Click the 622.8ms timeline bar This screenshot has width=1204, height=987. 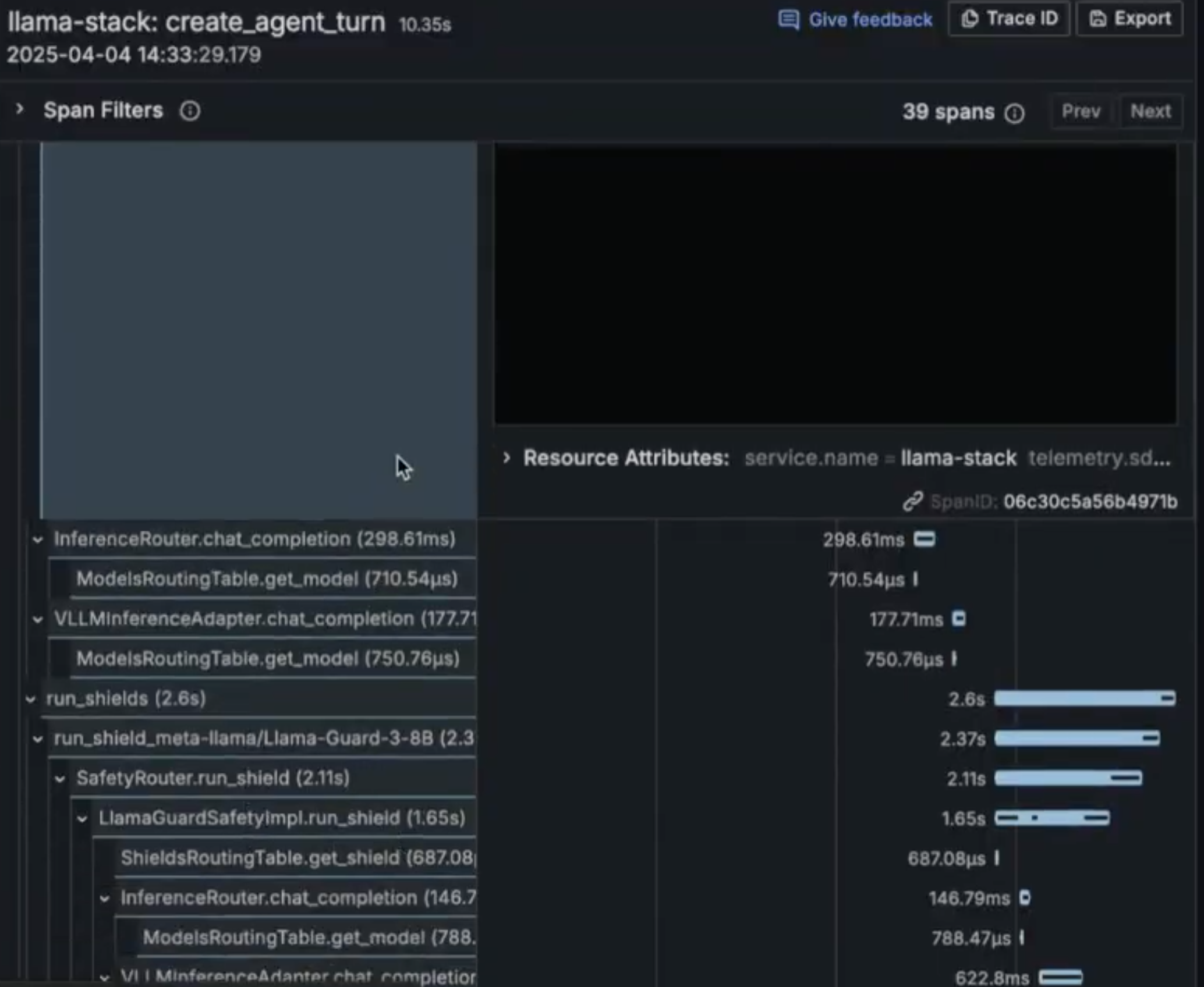1061,977
